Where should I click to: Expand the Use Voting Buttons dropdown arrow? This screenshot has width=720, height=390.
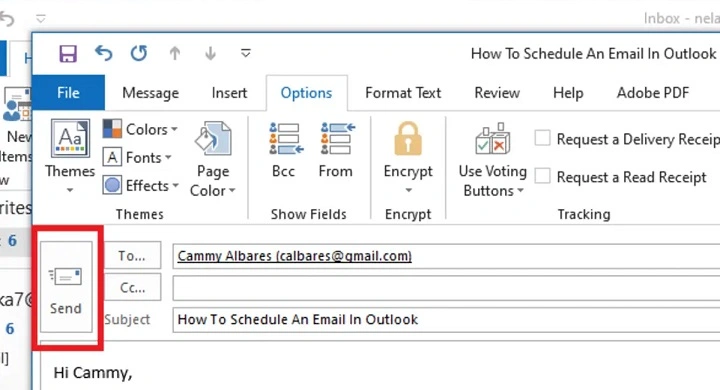pos(520,190)
